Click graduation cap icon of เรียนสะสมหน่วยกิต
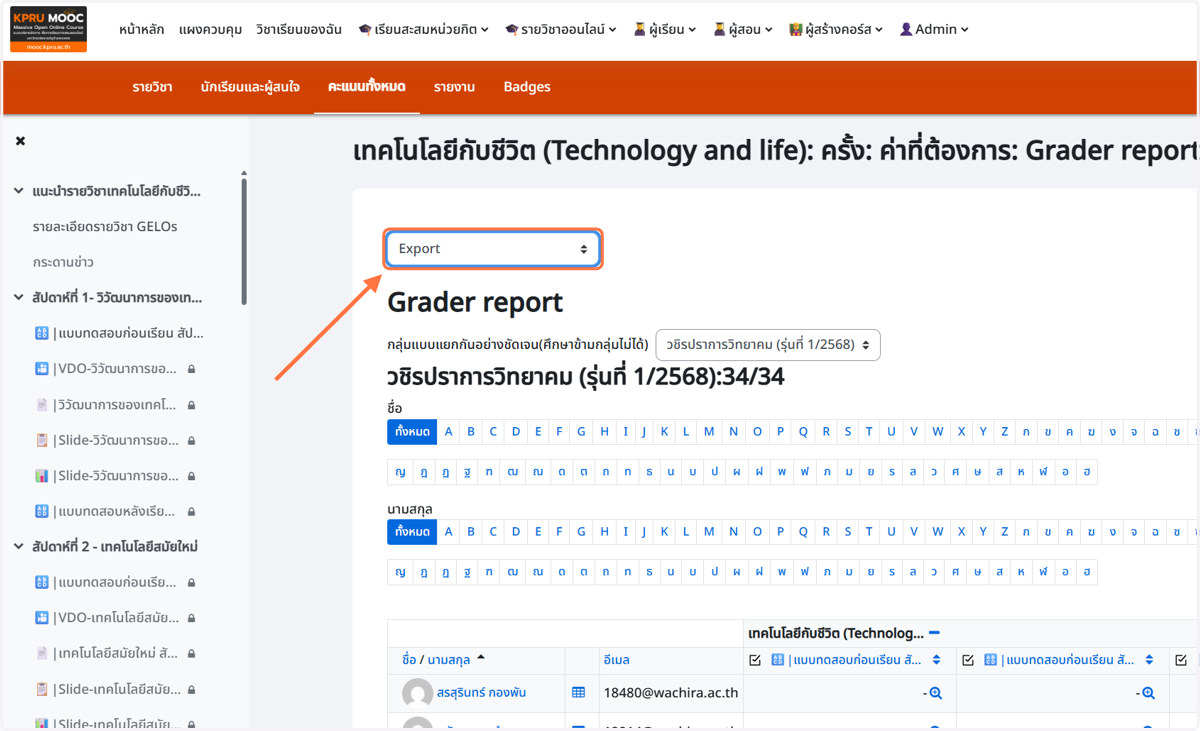This screenshot has height=731, width=1200. (364, 30)
